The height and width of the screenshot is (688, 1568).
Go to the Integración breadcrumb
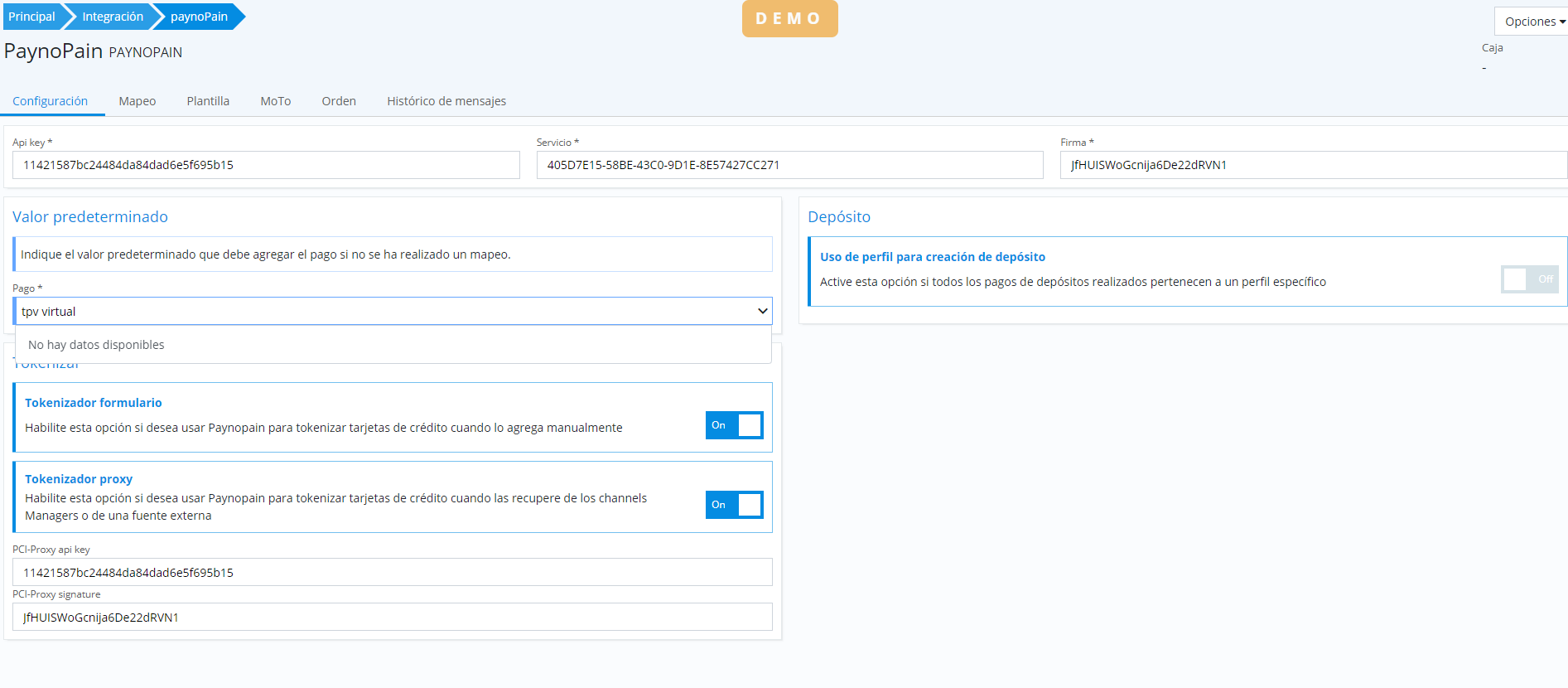tap(113, 17)
